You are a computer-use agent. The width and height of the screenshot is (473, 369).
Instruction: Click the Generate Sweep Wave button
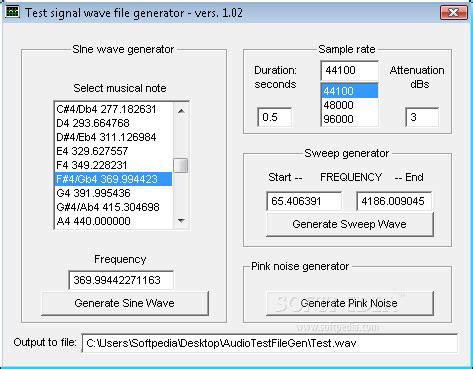pos(350,224)
